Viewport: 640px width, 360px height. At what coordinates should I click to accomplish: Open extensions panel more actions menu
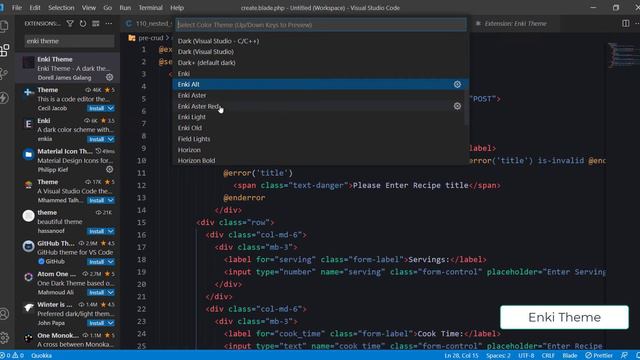[109, 24]
